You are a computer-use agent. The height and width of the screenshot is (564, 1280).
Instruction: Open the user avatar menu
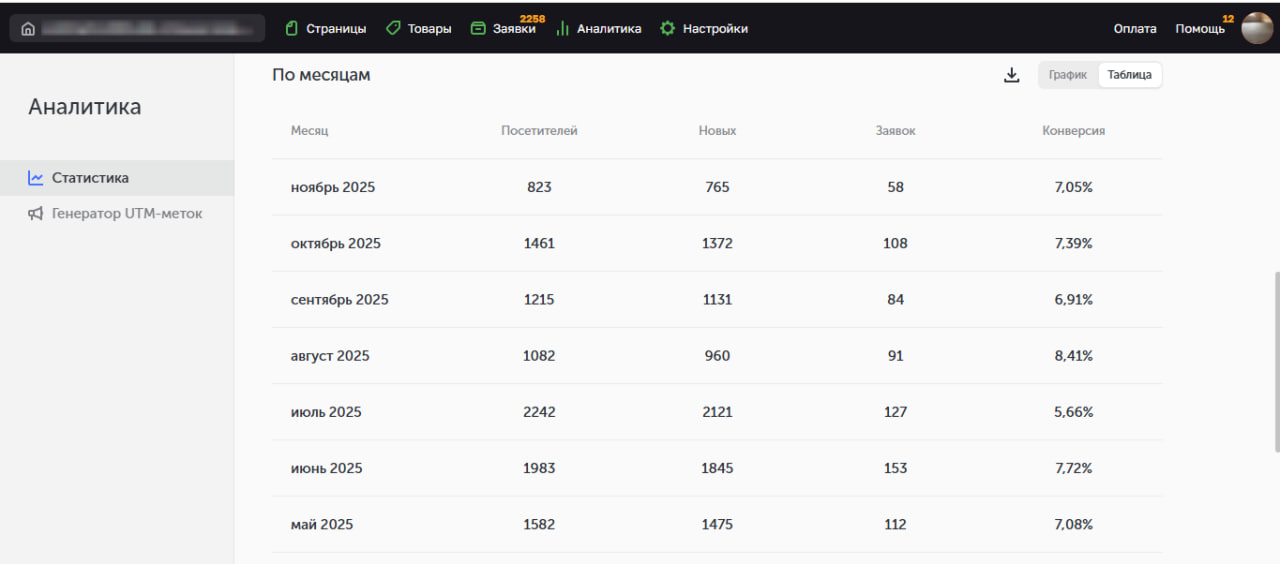(1257, 28)
